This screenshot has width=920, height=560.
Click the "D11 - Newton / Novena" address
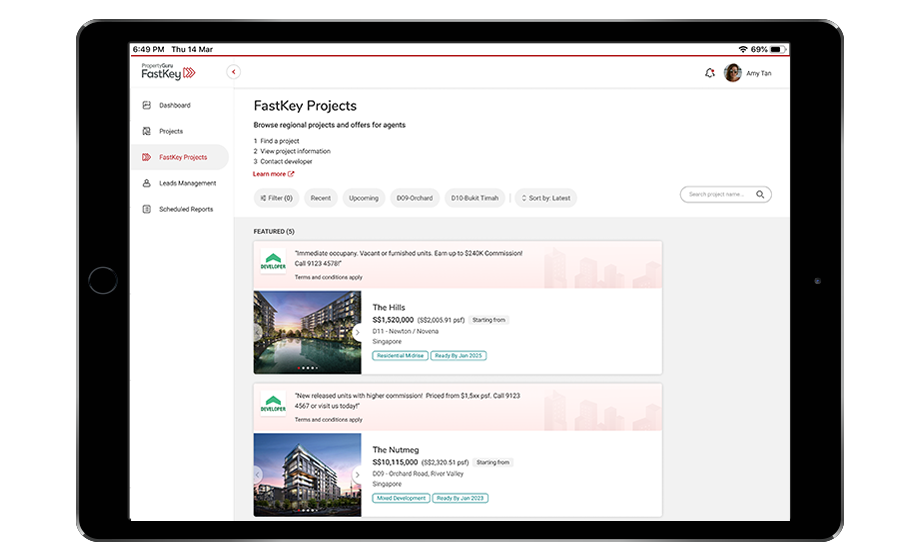(405, 331)
